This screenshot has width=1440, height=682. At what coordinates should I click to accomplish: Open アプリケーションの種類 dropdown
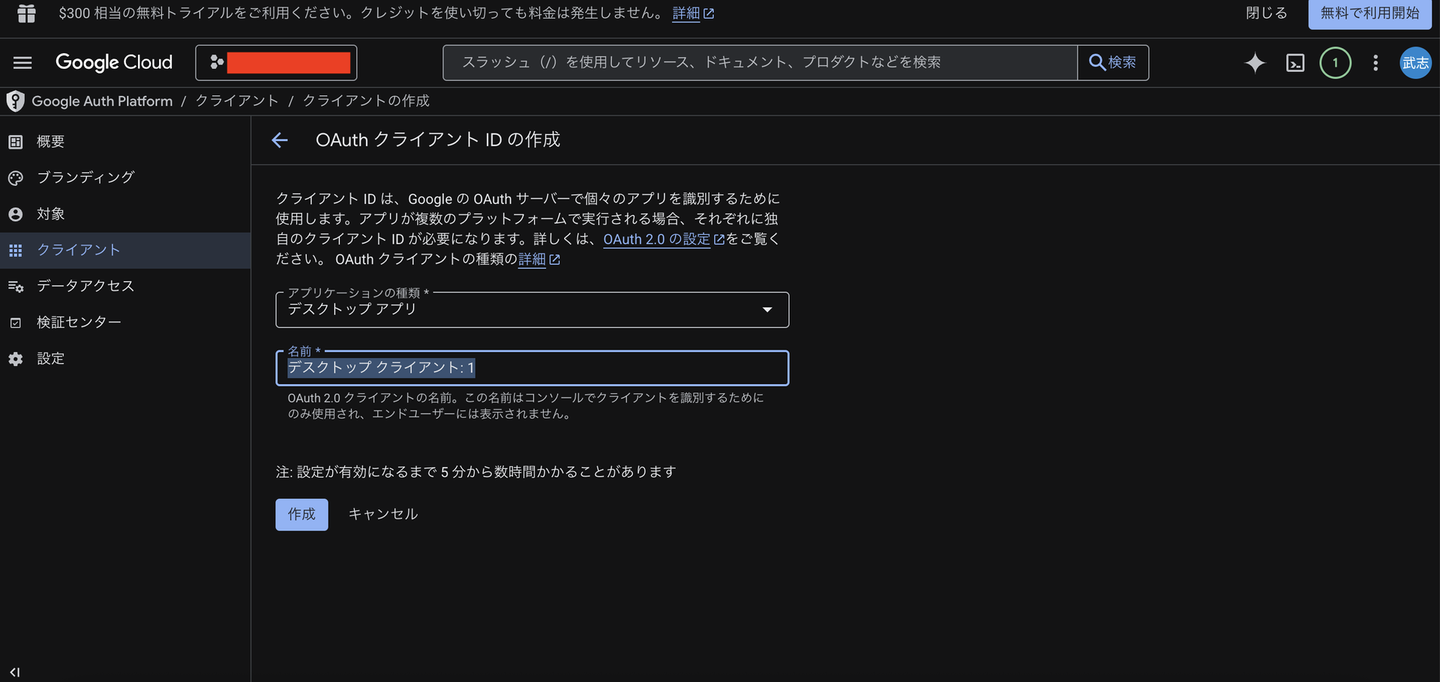point(532,310)
